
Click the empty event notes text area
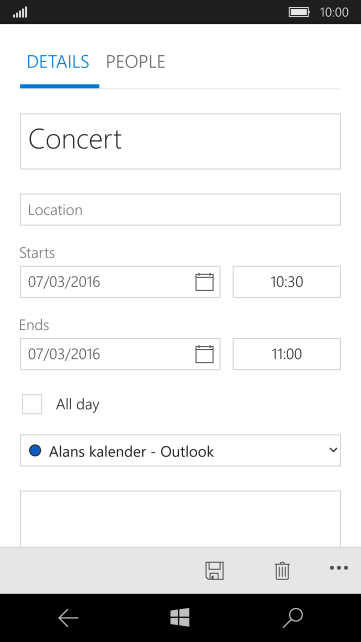tap(180, 519)
